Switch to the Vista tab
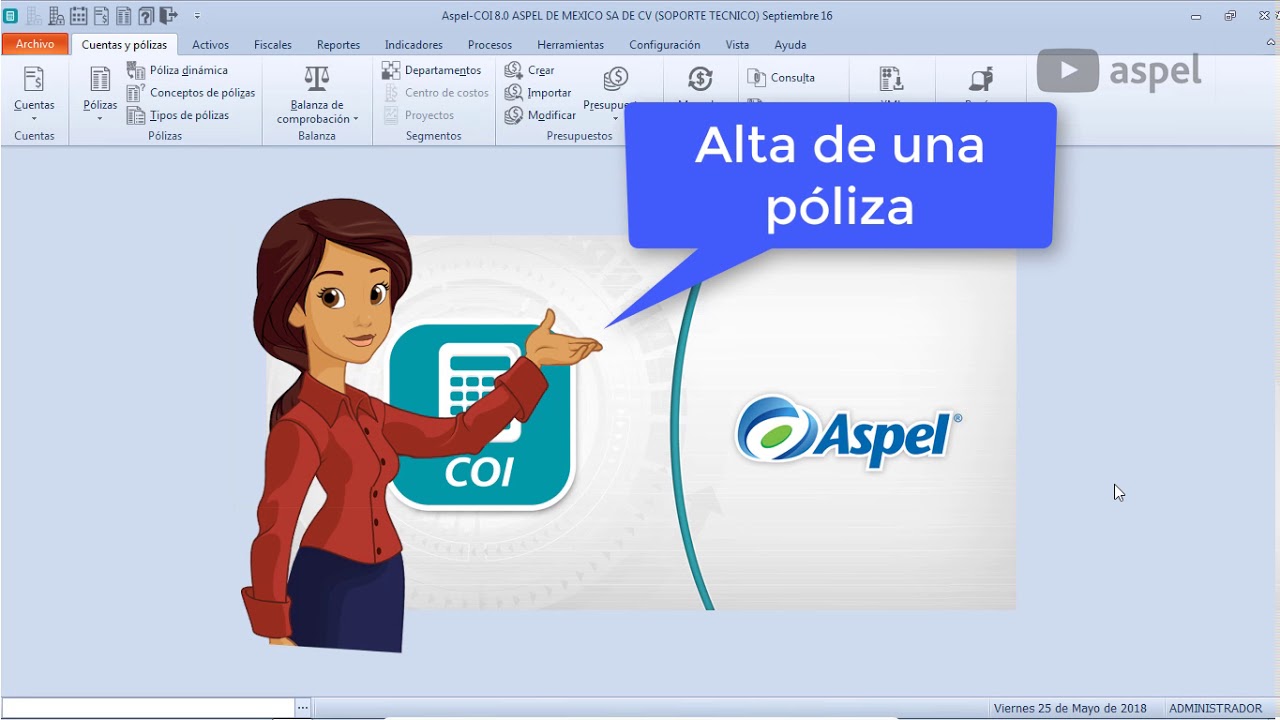Image resolution: width=1280 pixels, height=720 pixels. click(737, 45)
